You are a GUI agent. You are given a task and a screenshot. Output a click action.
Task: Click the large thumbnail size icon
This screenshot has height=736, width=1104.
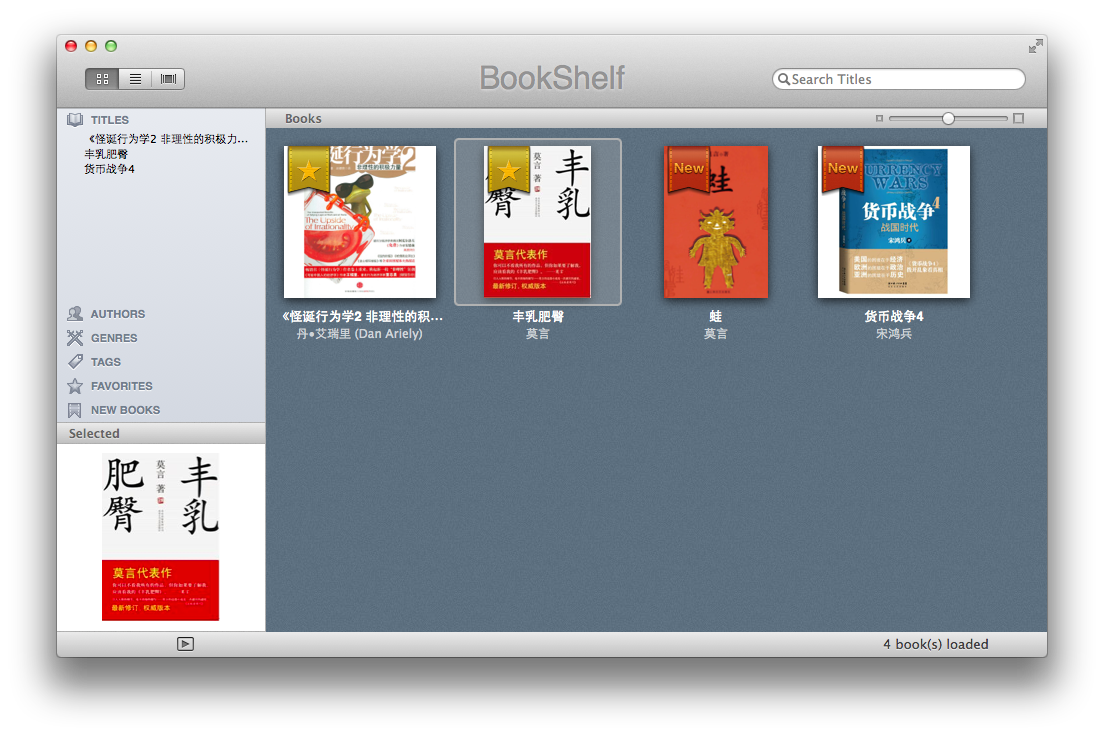(x=1018, y=118)
